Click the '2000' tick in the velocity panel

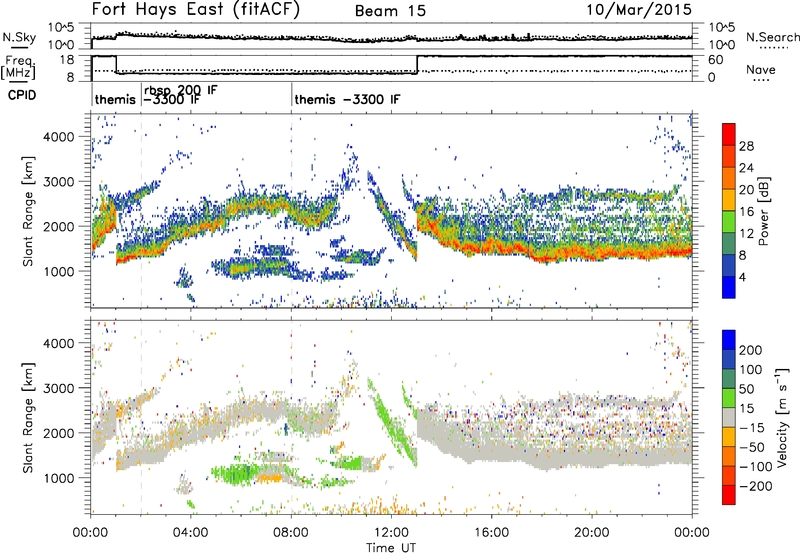[58, 433]
